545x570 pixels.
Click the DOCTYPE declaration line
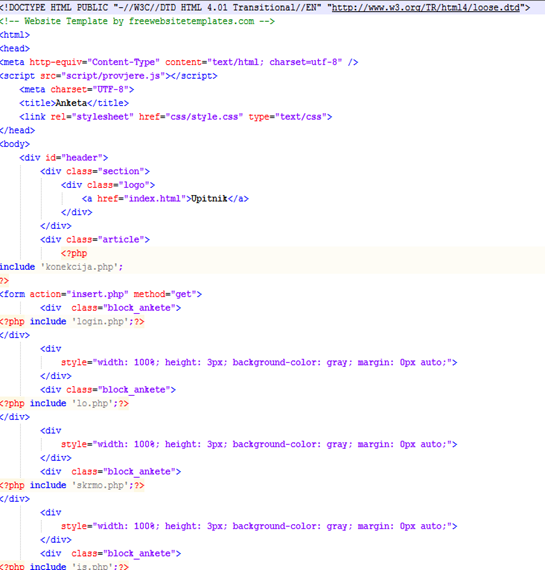[x=265, y=8]
